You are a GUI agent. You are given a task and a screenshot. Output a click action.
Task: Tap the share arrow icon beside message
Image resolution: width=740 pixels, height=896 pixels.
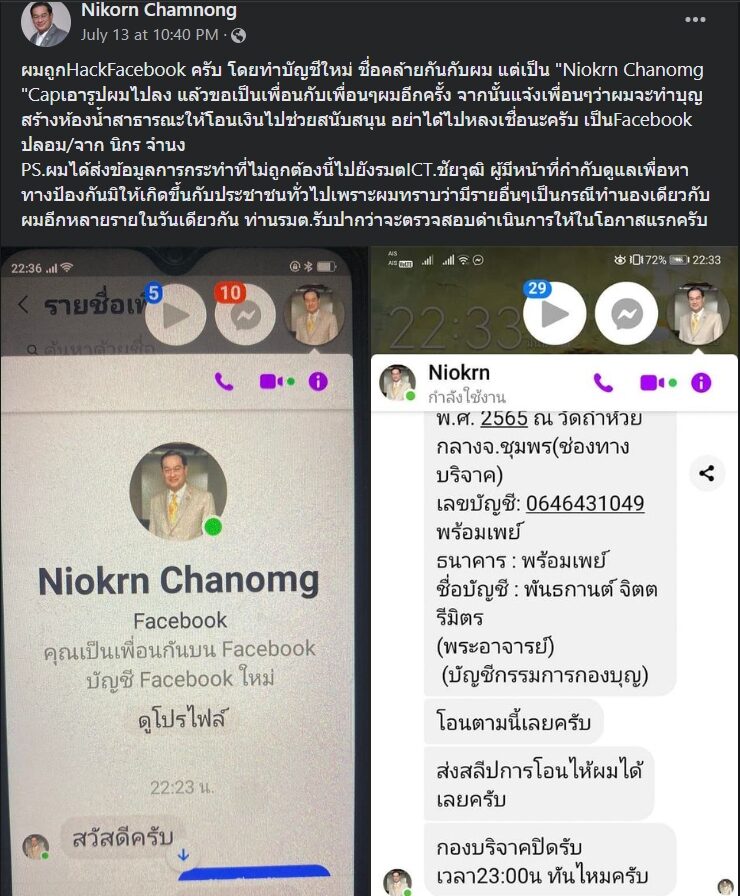pyautogui.click(x=707, y=473)
